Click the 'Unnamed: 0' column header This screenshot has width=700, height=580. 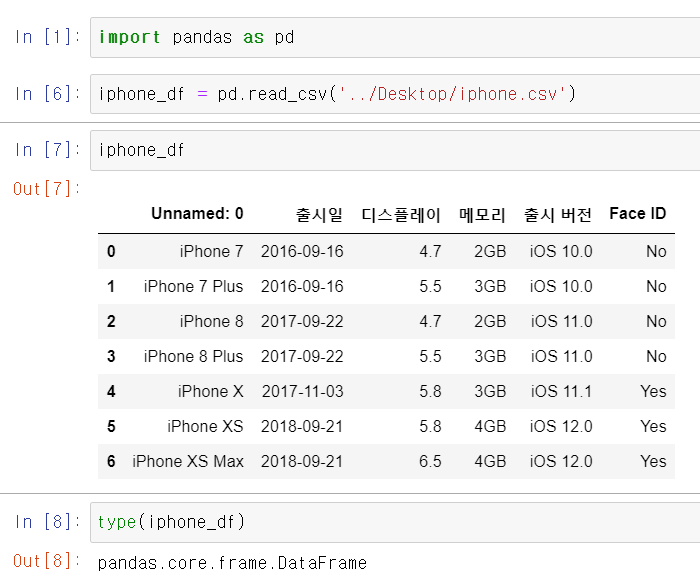pyautogui.click(x=197, y=214)
